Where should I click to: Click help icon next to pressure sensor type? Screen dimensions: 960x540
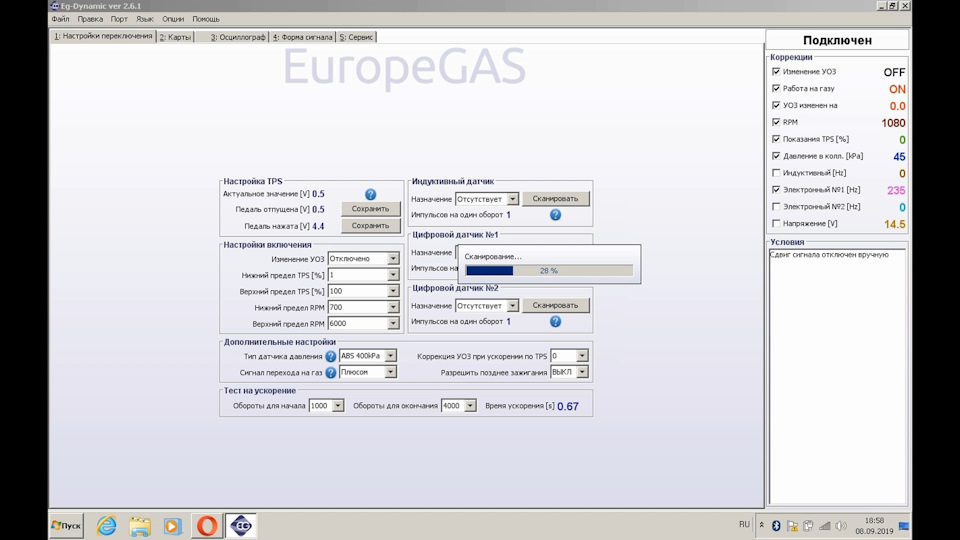tap(331, 356)
